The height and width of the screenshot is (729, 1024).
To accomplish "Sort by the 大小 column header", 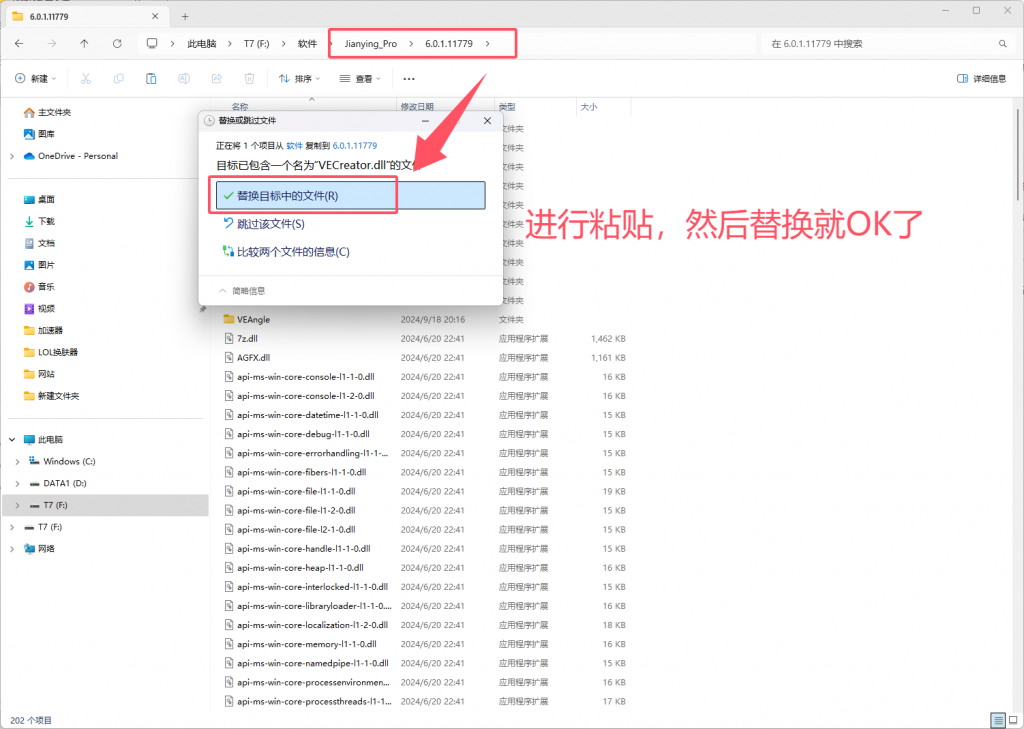I will point(588,106).
